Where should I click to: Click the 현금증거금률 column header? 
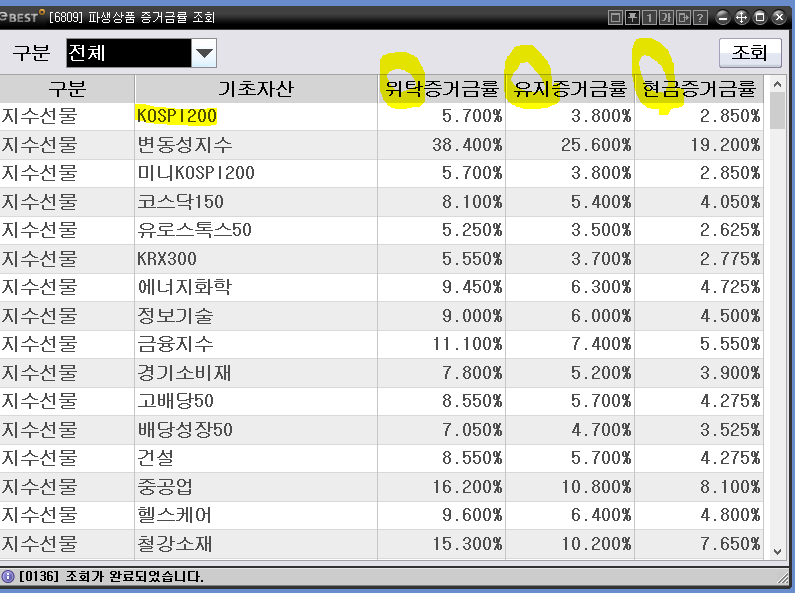[x=699, y=89]
